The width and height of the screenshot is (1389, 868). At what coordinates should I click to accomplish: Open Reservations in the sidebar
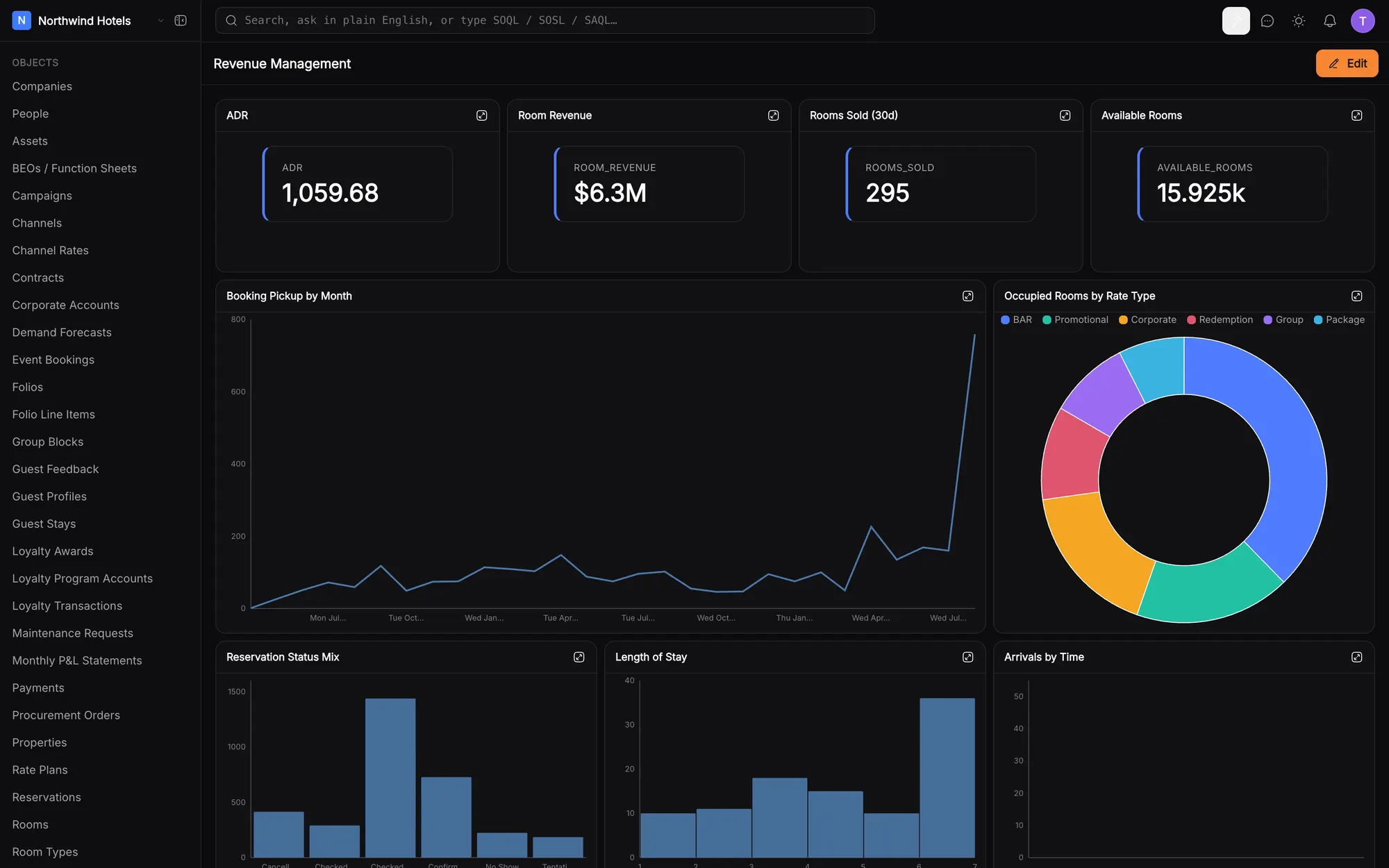click(x=47, y=797)
